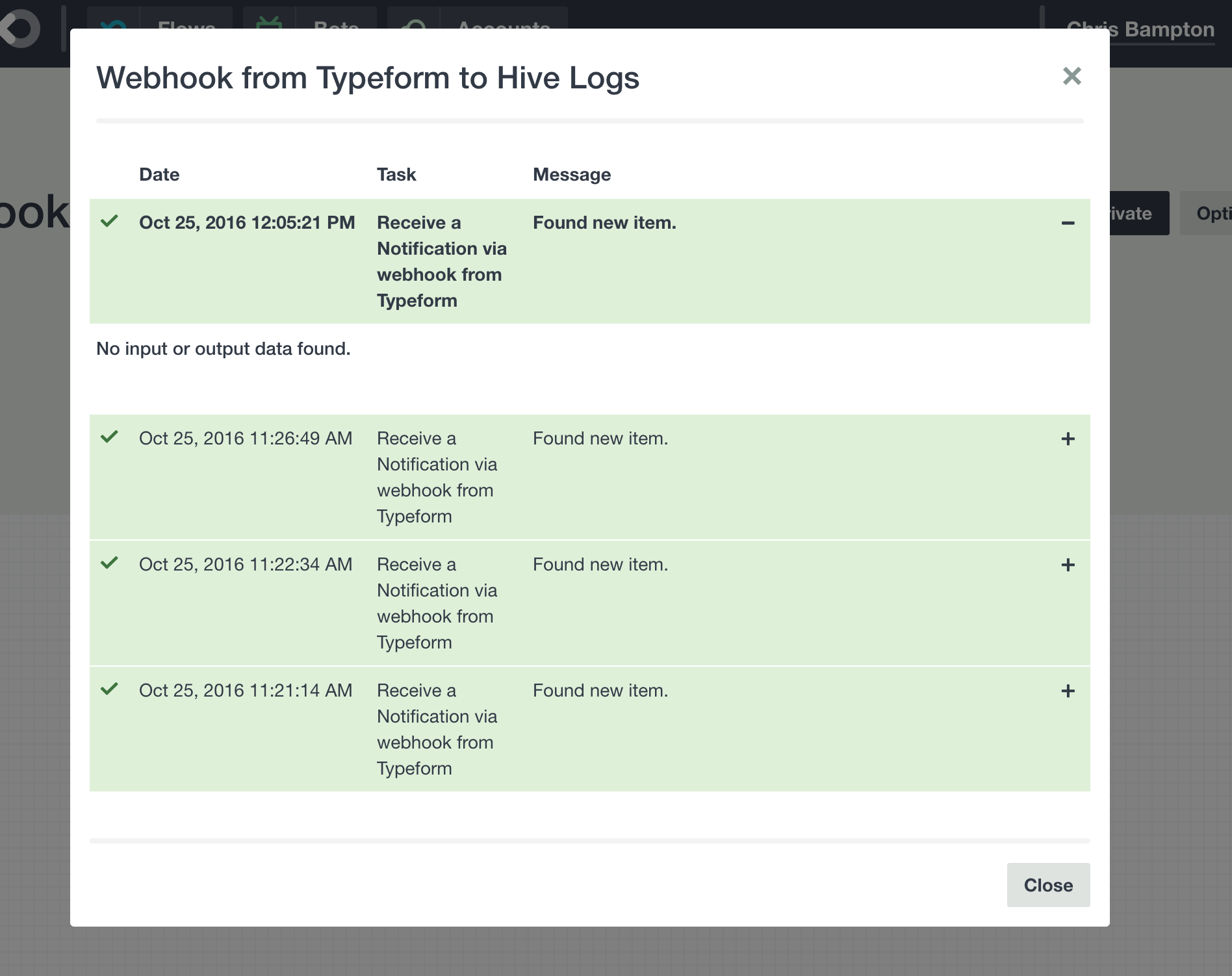Close the Hive Logs dialog with X
Viewport: 1232px width, 976px height.
coord(1072,76)
